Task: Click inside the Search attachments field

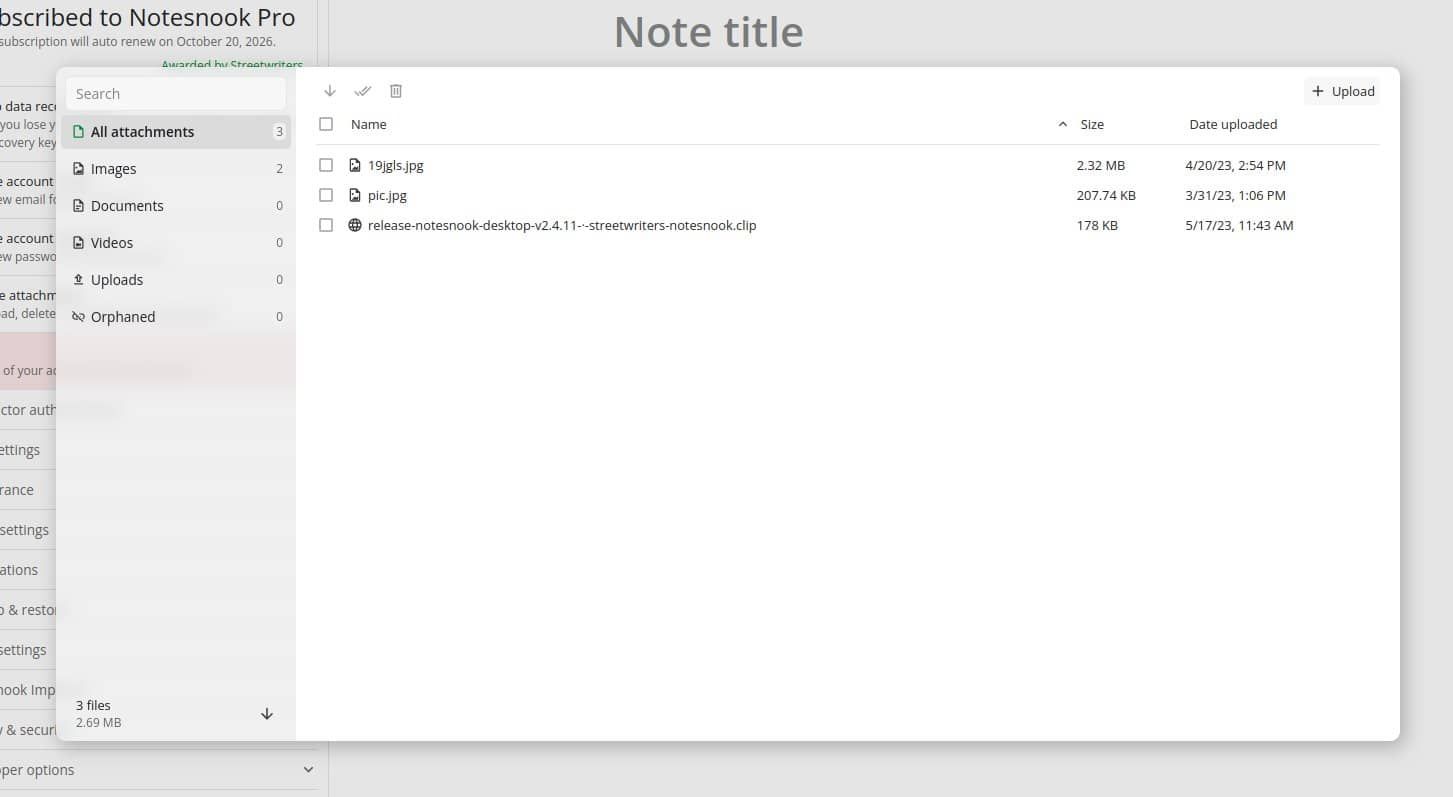Action: point(175,93)
